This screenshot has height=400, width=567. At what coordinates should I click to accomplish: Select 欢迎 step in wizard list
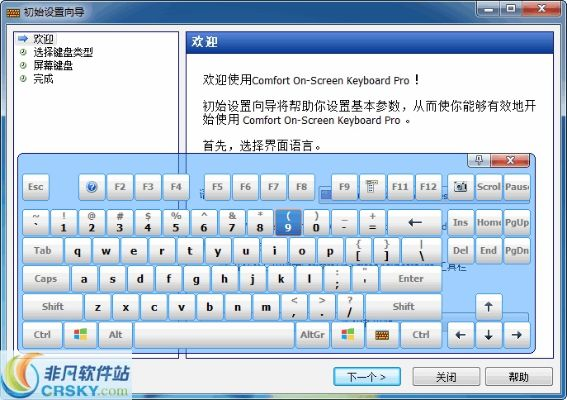point(43,39)
